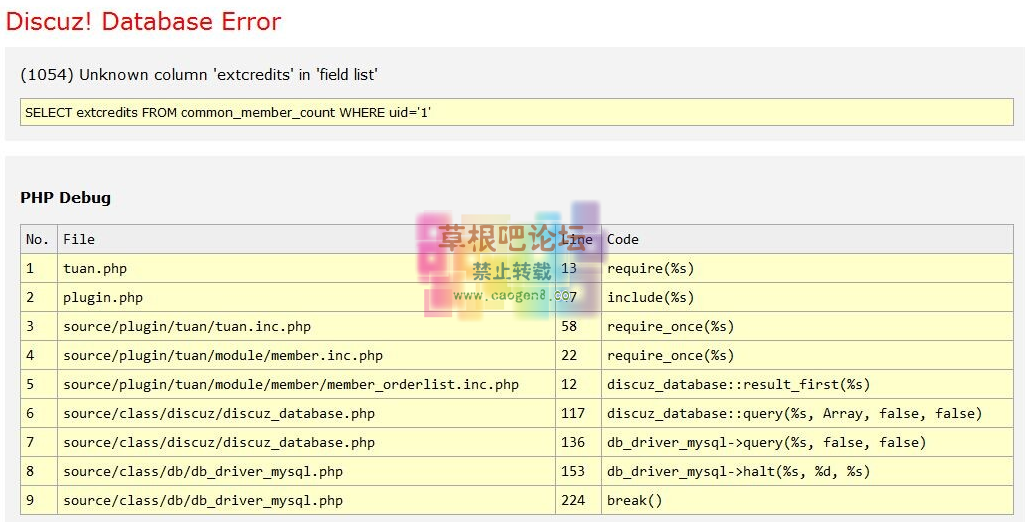Click the 'File' column header
This screenshot has height=522, width=1025.
(x=79, y=239)
